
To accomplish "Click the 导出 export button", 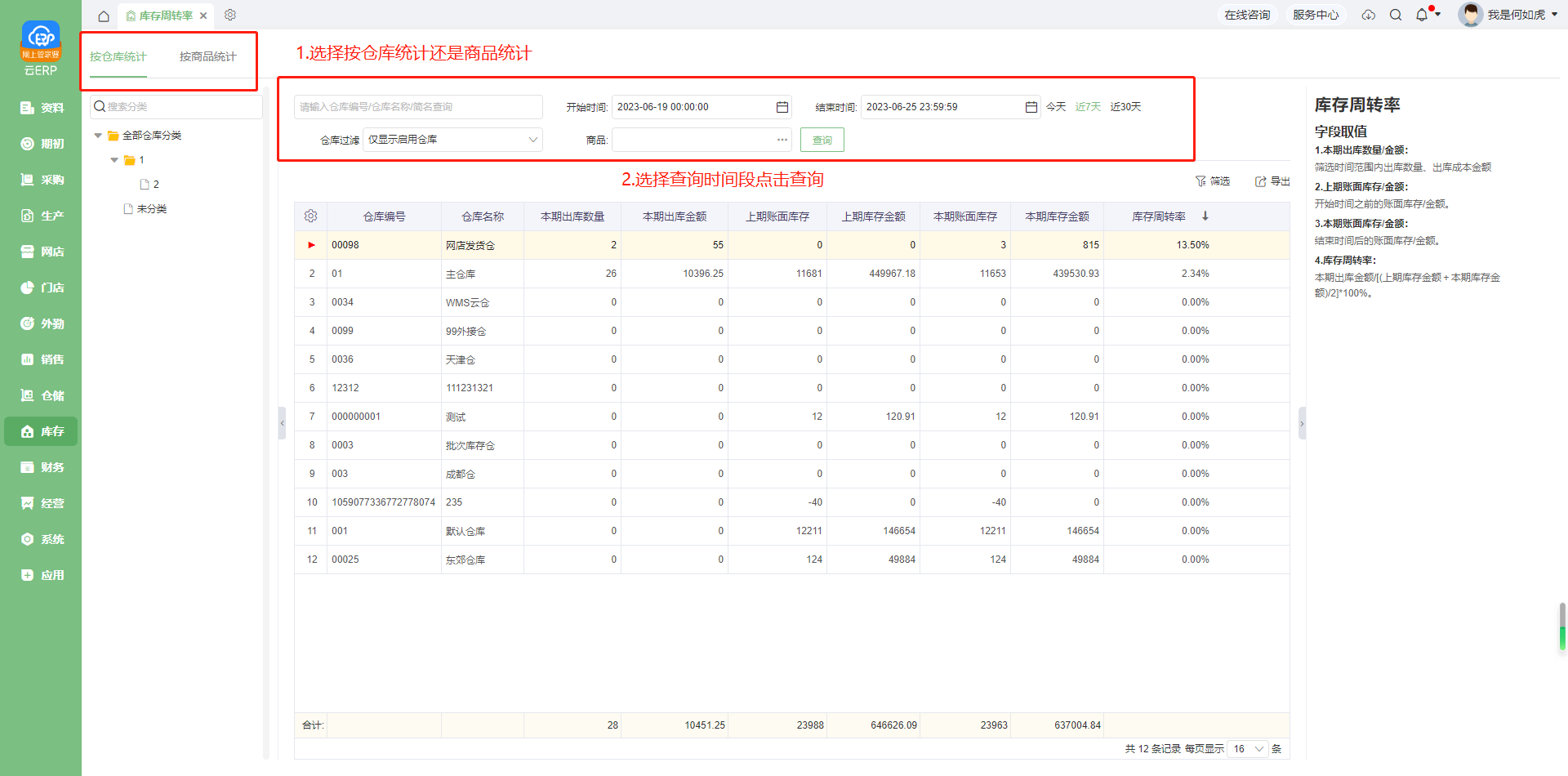I will click(1272, 181).
